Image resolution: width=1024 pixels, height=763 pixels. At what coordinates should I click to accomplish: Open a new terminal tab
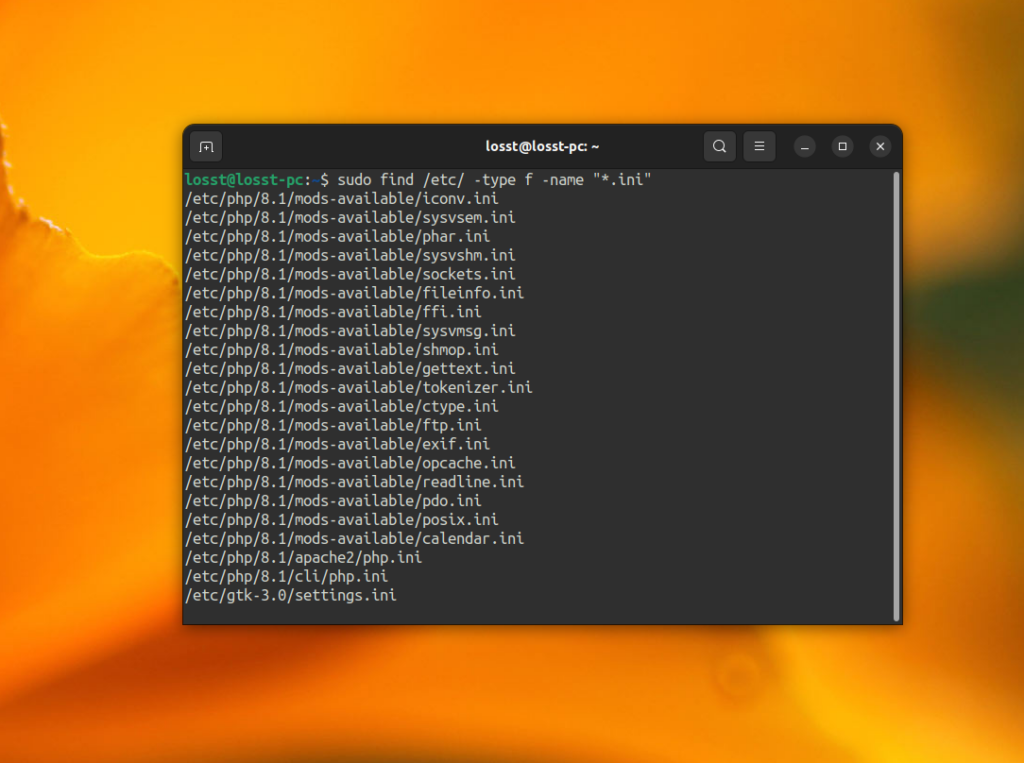205,146
